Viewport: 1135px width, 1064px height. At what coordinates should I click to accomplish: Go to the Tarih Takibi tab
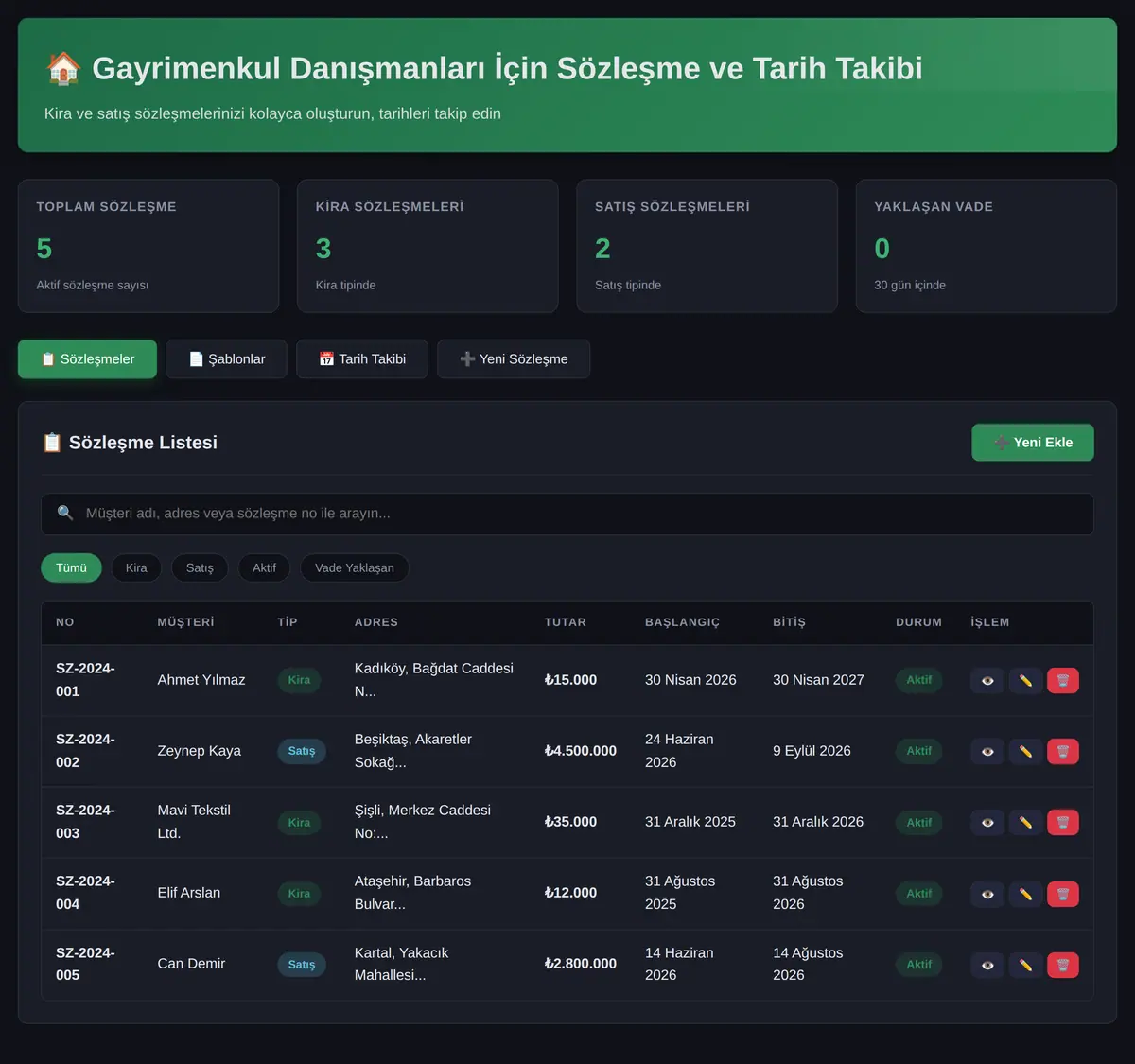(x=362, y=359)
